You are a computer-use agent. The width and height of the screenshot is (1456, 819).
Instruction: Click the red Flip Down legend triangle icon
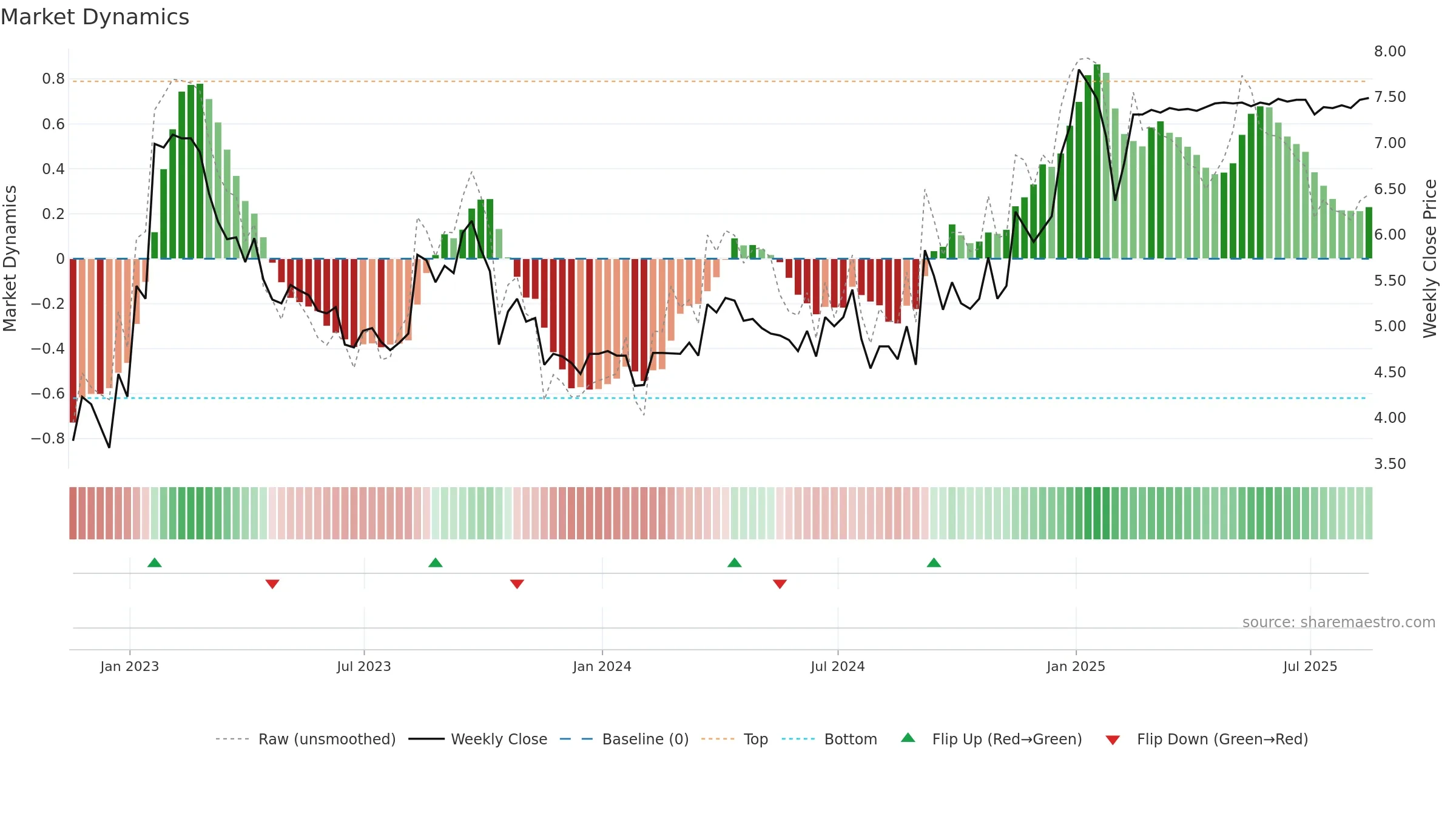pyautogui.click(x=1113, y=740)
